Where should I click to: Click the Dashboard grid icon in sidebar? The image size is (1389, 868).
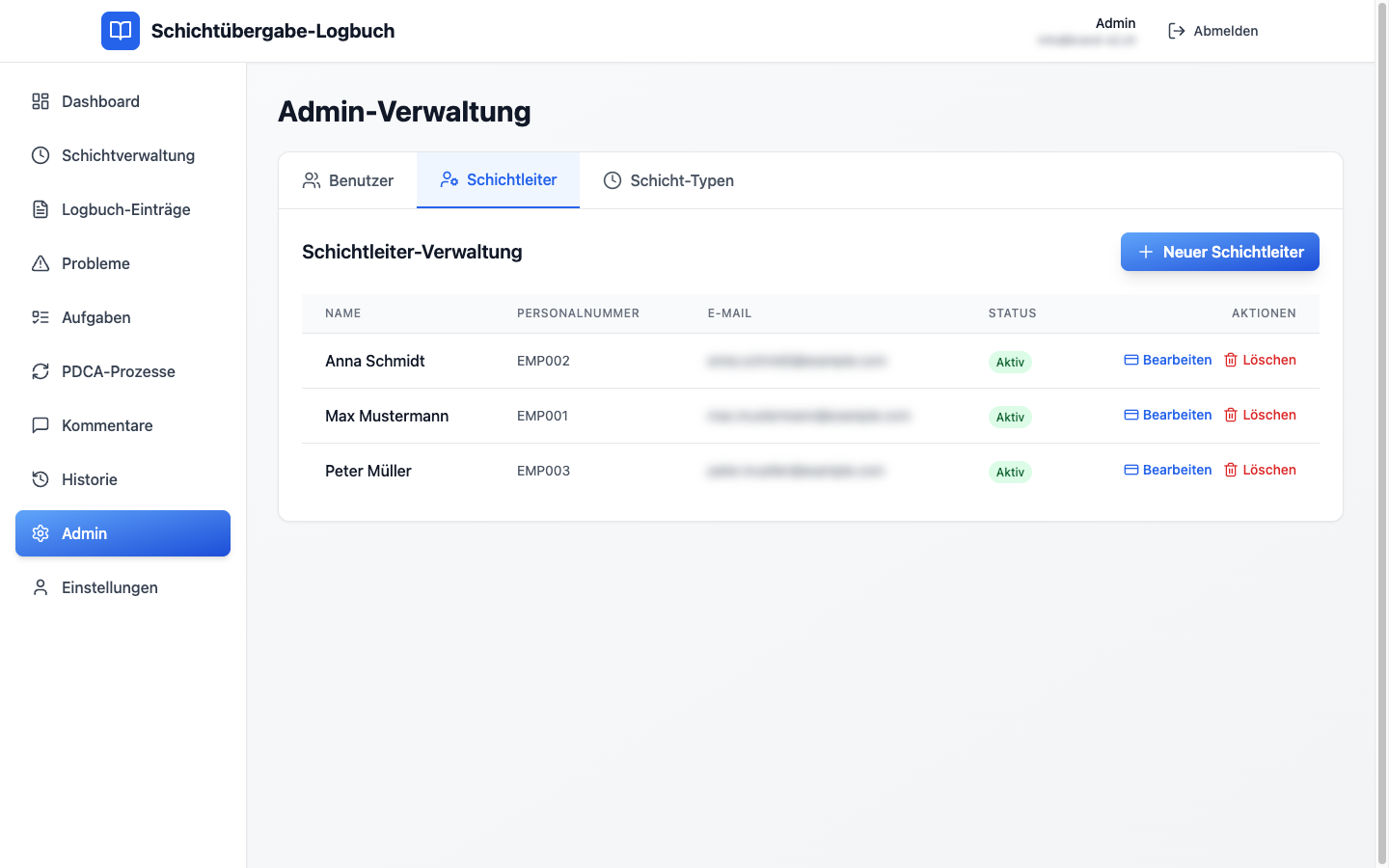tap(41, 101)
